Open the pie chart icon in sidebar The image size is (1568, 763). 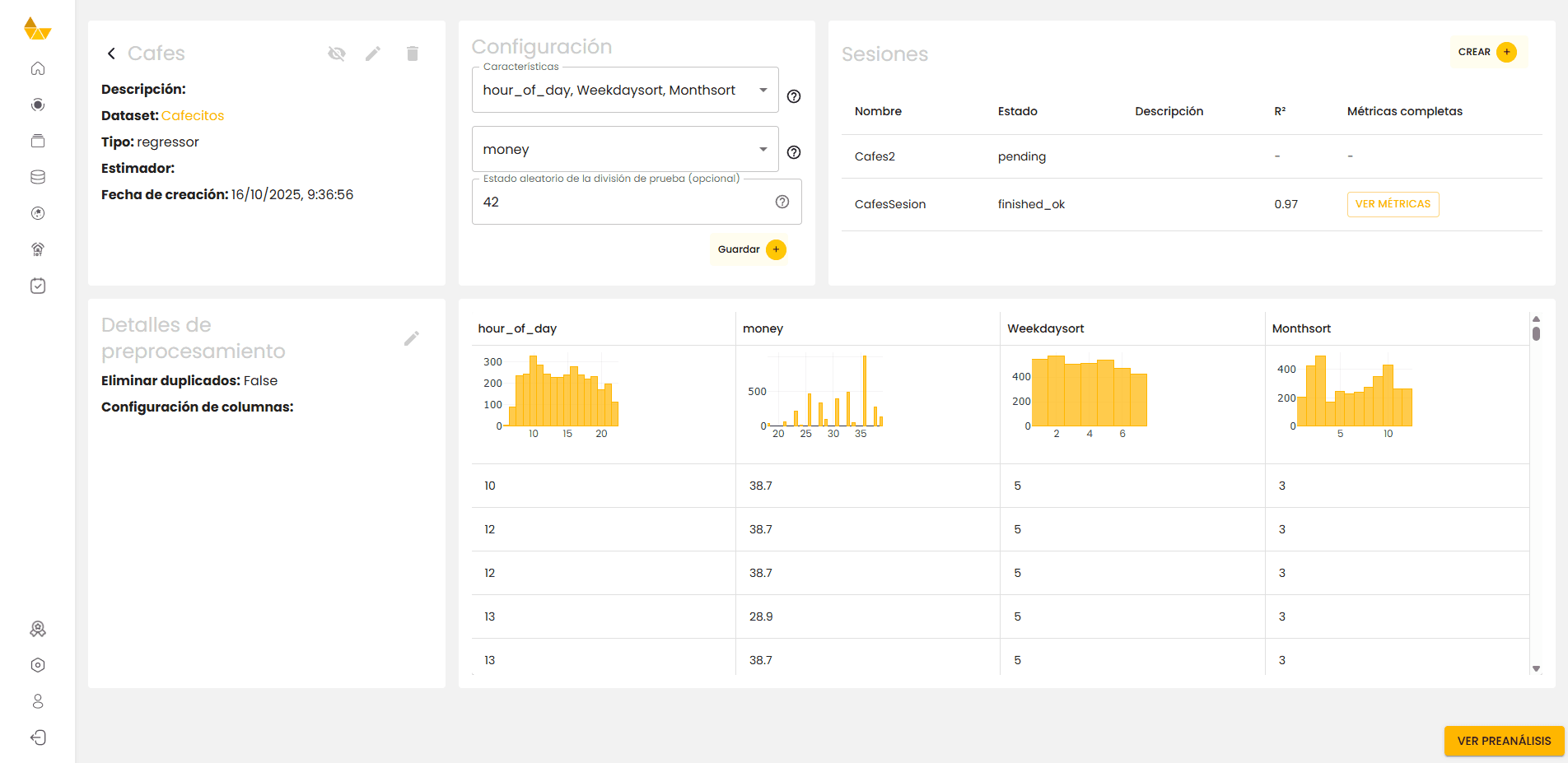[38, 213]
